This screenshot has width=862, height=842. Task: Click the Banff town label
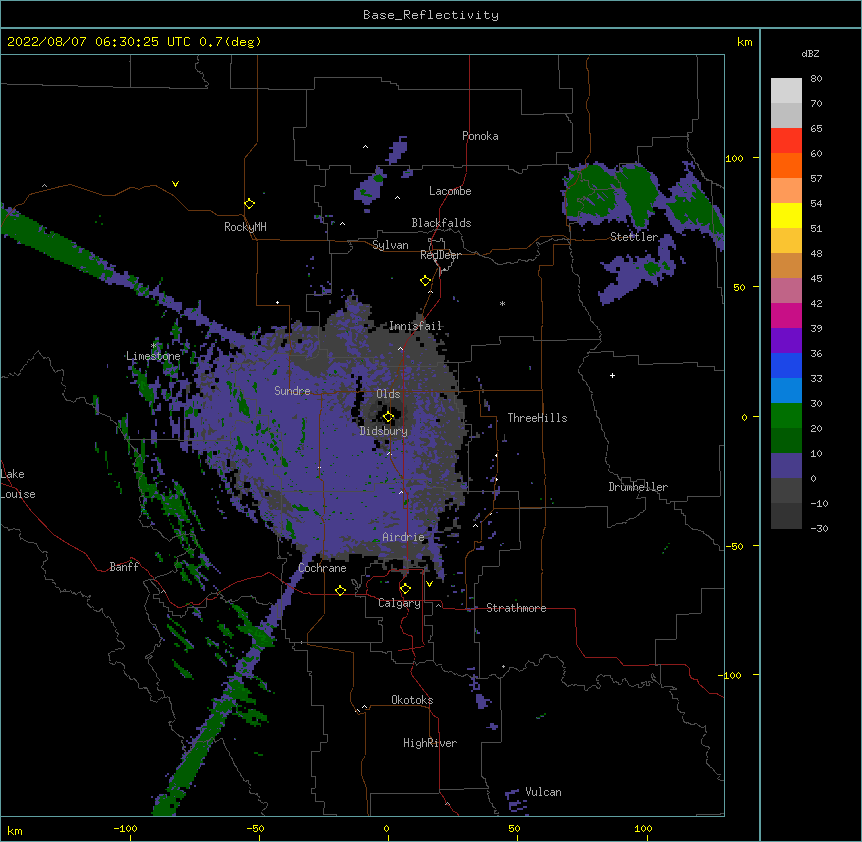(124, 567)
